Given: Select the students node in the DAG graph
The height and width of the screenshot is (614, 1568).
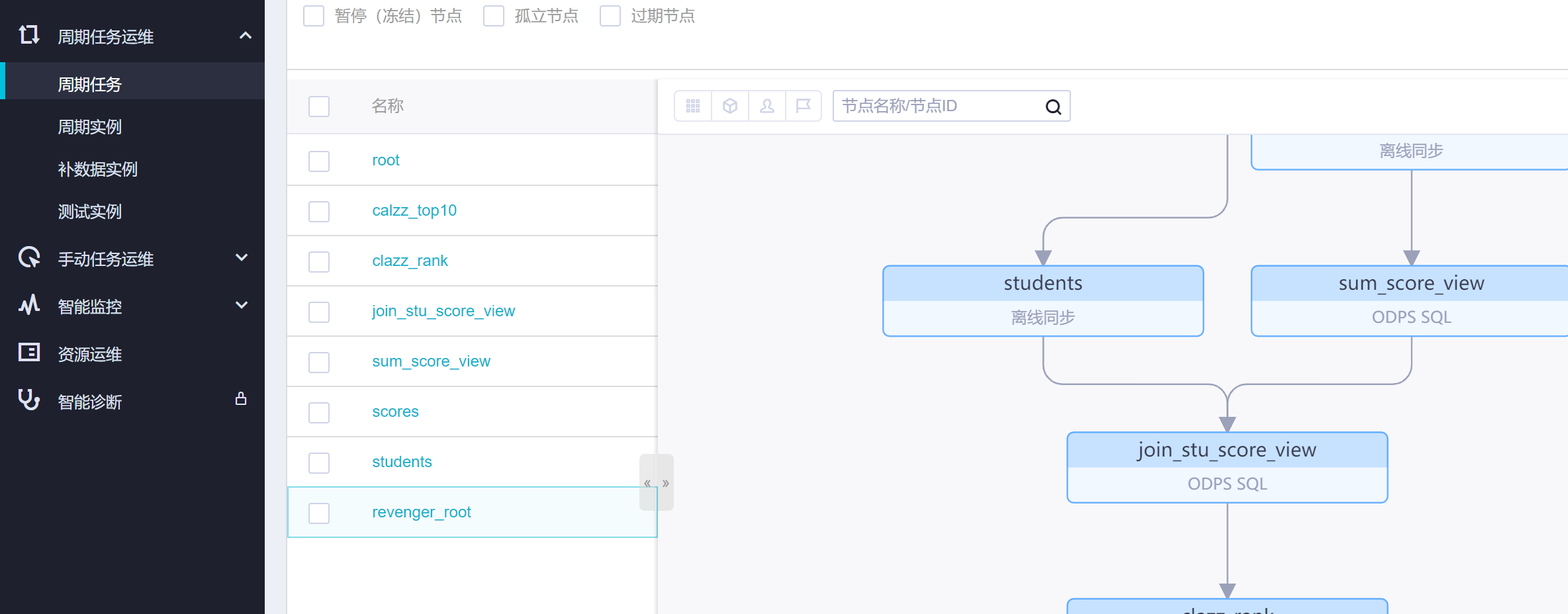Looking at the screenshot, I should (x=1043, y=301).
